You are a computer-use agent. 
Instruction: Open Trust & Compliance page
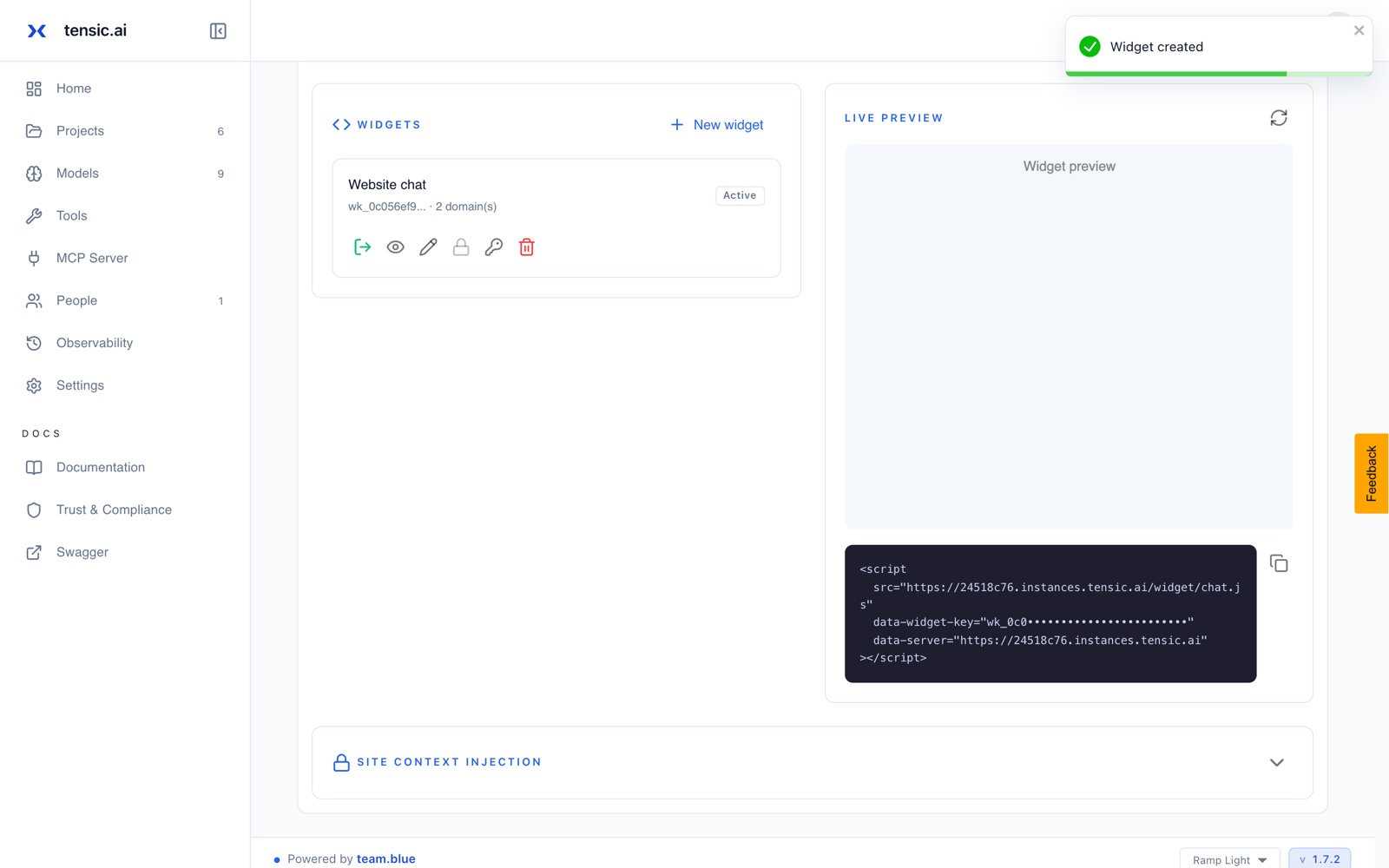point(125,510)
